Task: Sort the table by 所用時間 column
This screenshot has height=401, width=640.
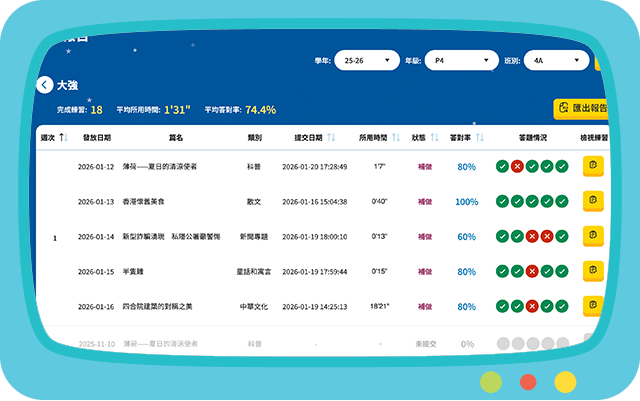Action: pos(396,138)
